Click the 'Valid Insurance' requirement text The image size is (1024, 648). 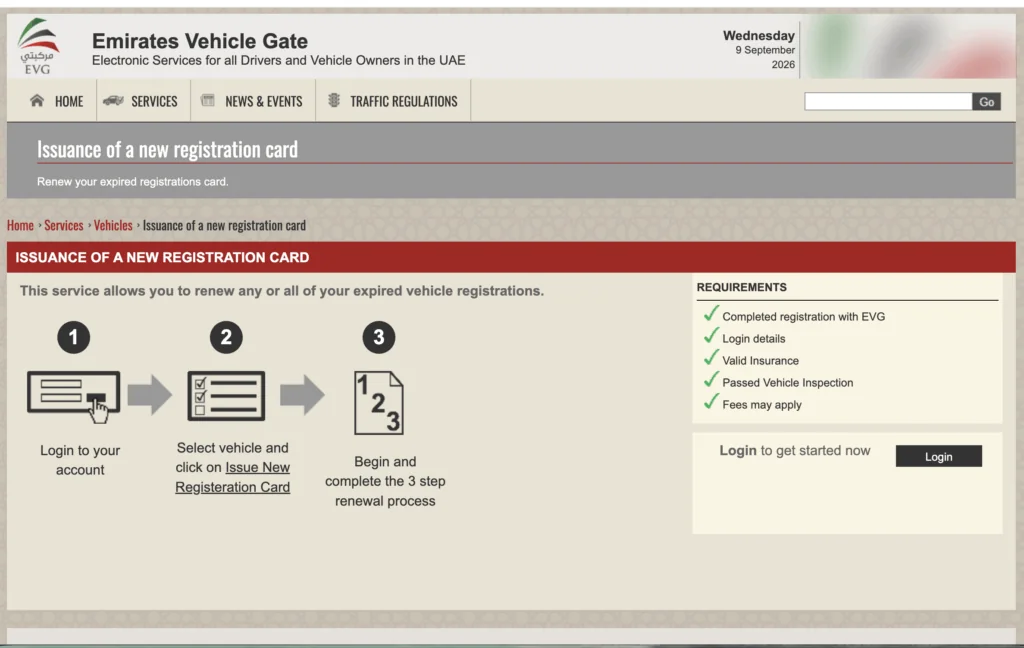(x=760, y=361)
